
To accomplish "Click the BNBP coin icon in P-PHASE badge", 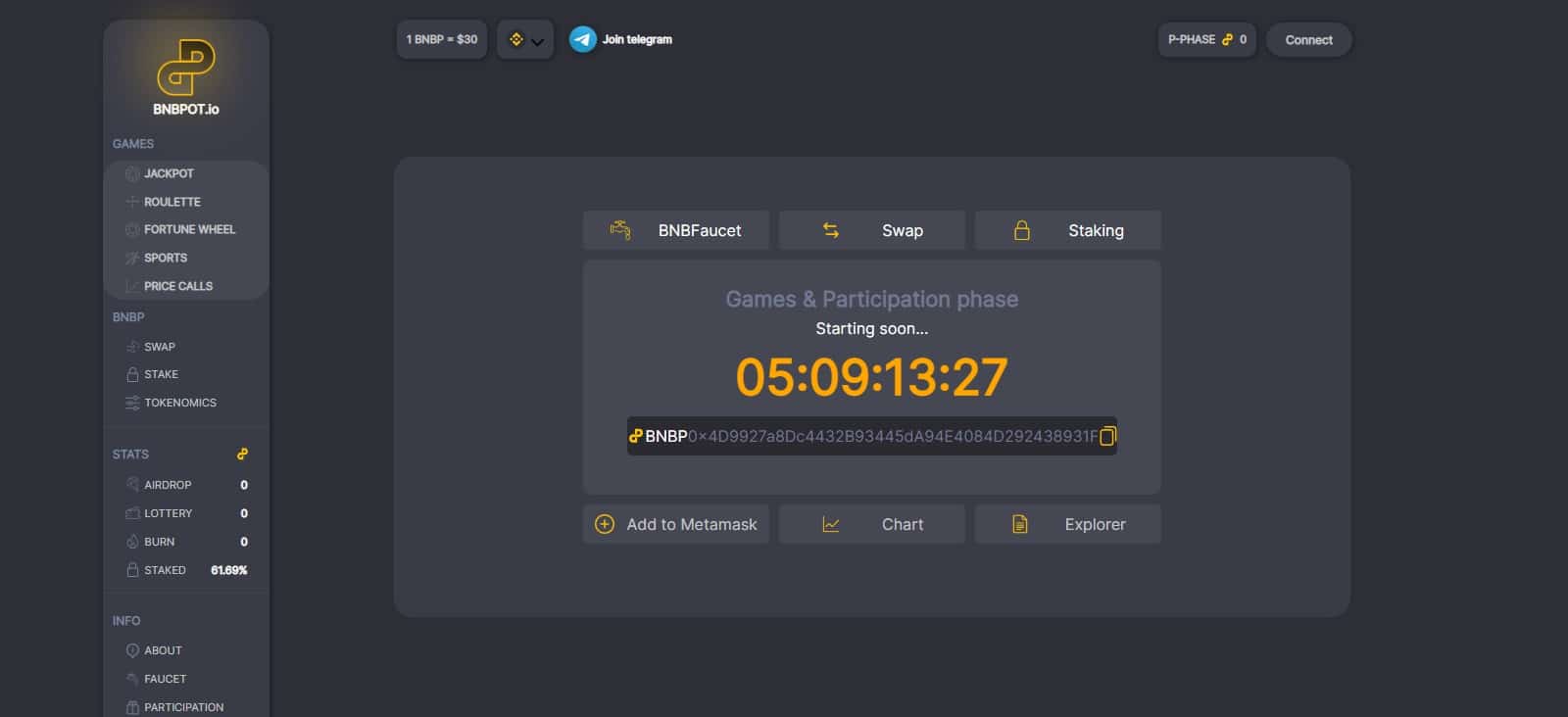I will pos(1227,39).
